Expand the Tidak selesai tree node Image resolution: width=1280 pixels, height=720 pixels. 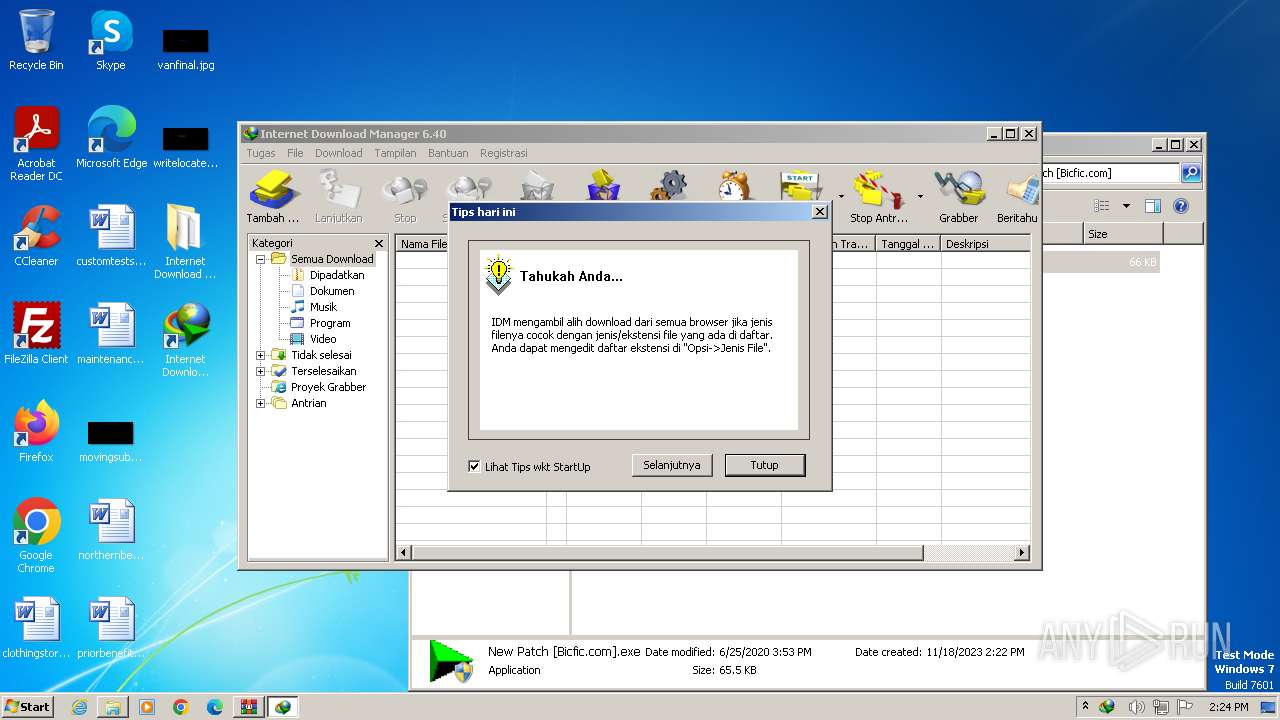(x=261, y=355)
